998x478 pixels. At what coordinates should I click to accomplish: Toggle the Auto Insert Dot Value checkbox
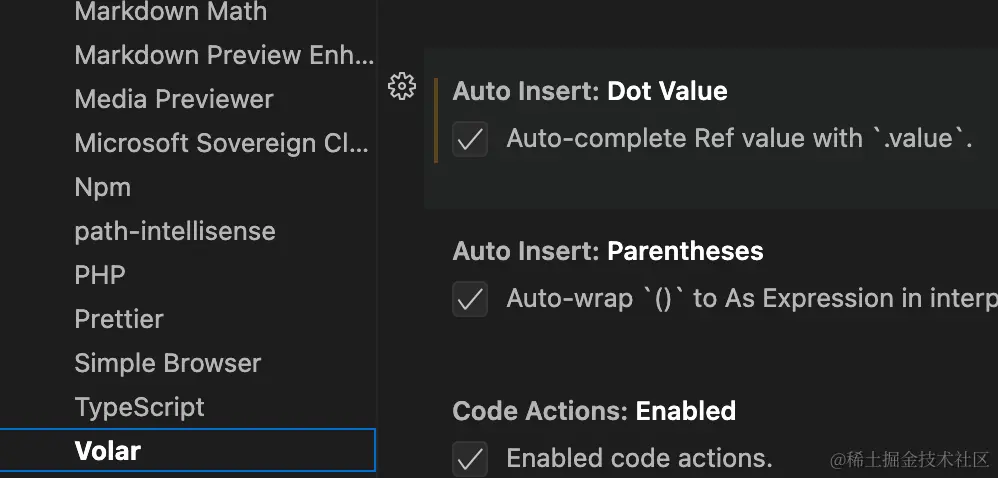click(470, 139)
